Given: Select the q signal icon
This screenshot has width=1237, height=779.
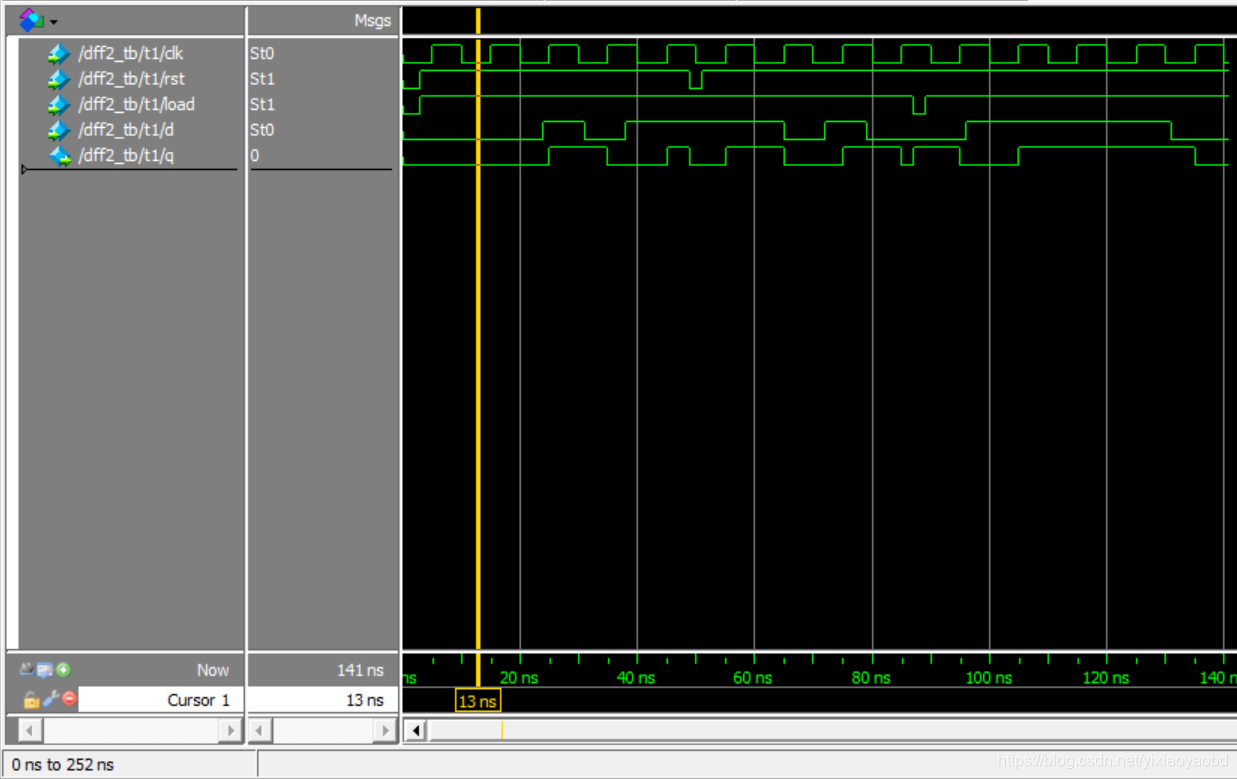Looking at the screenshot, I should 60,156.
